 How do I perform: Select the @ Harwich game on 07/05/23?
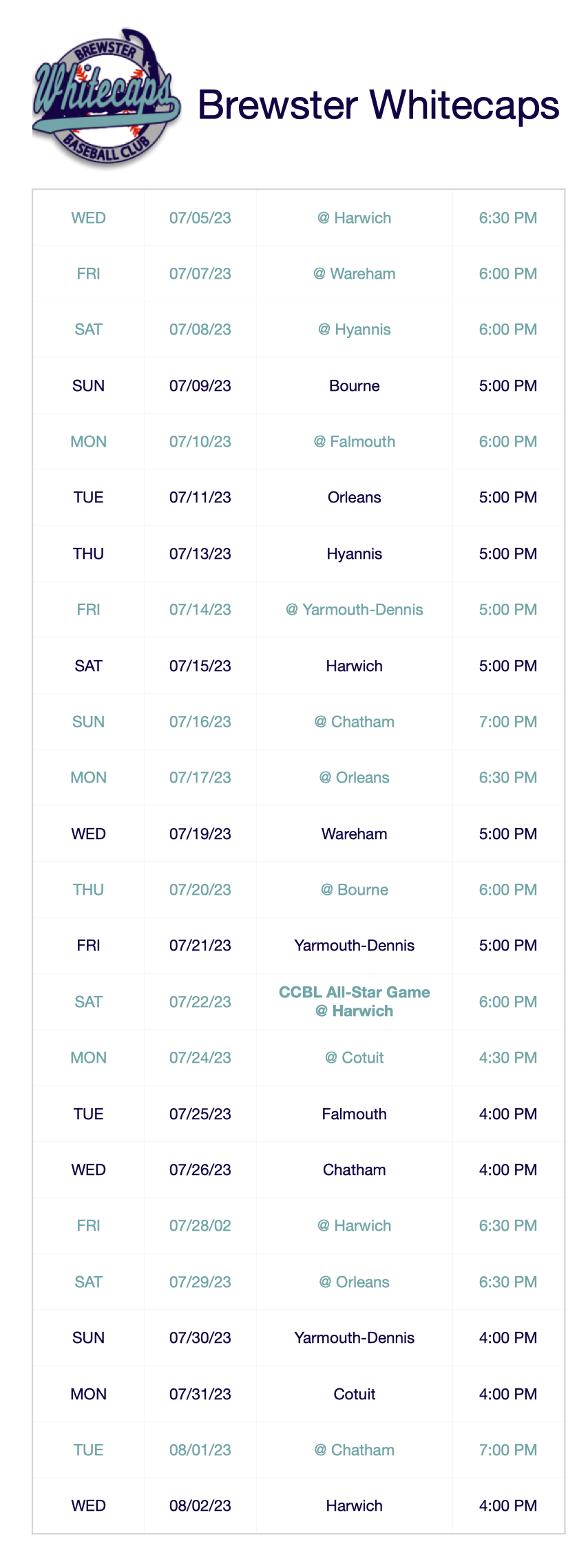354,218
